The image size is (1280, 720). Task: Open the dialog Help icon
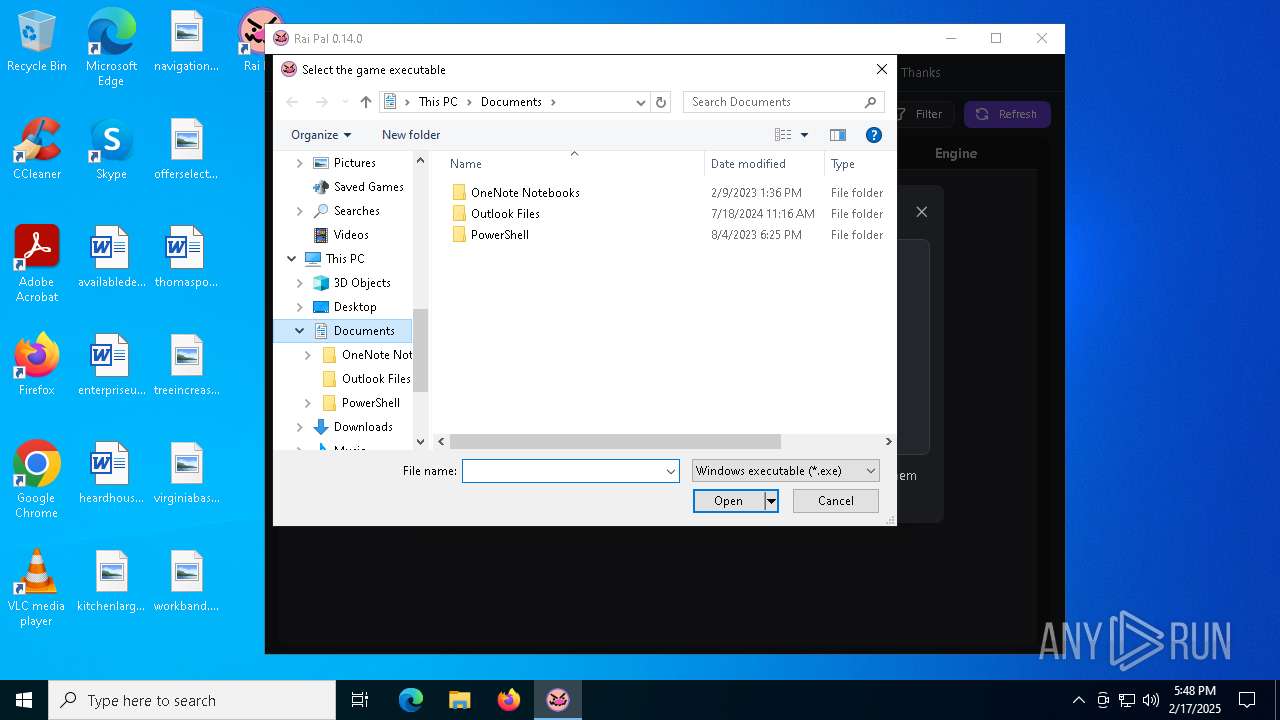873,135
